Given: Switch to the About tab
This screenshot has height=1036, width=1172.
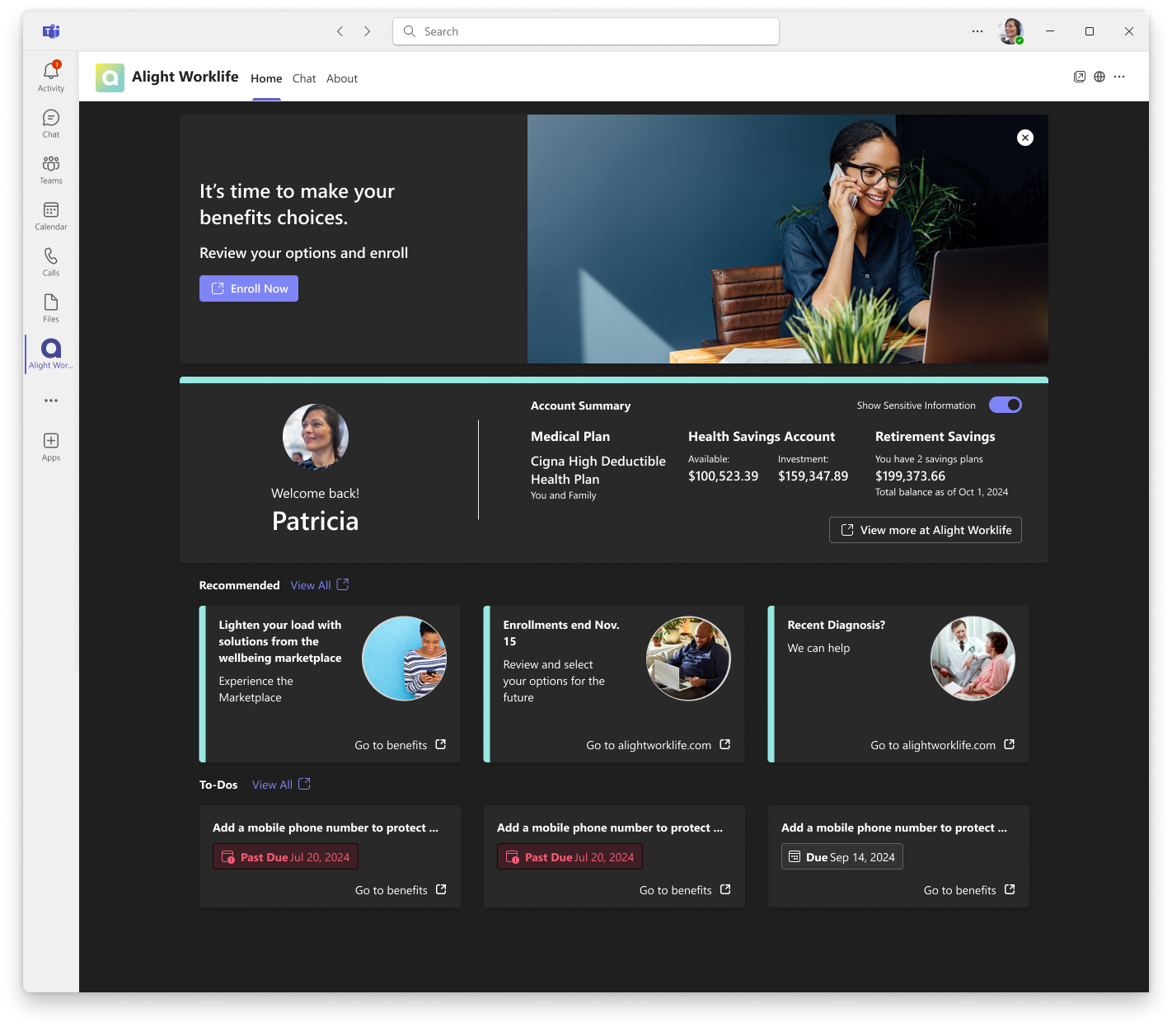Looking at the screenshot, I should (x=342, y=78).
